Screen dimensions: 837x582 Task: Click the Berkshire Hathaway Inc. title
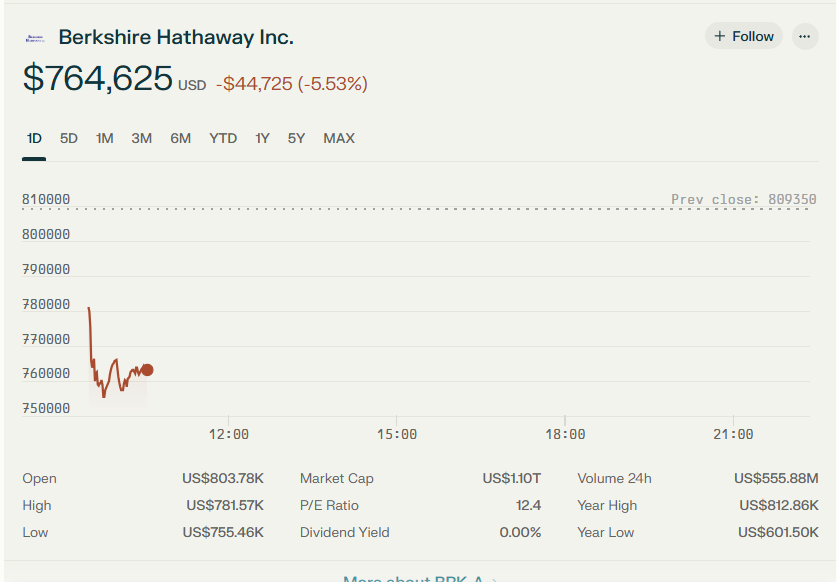(176, 37)
